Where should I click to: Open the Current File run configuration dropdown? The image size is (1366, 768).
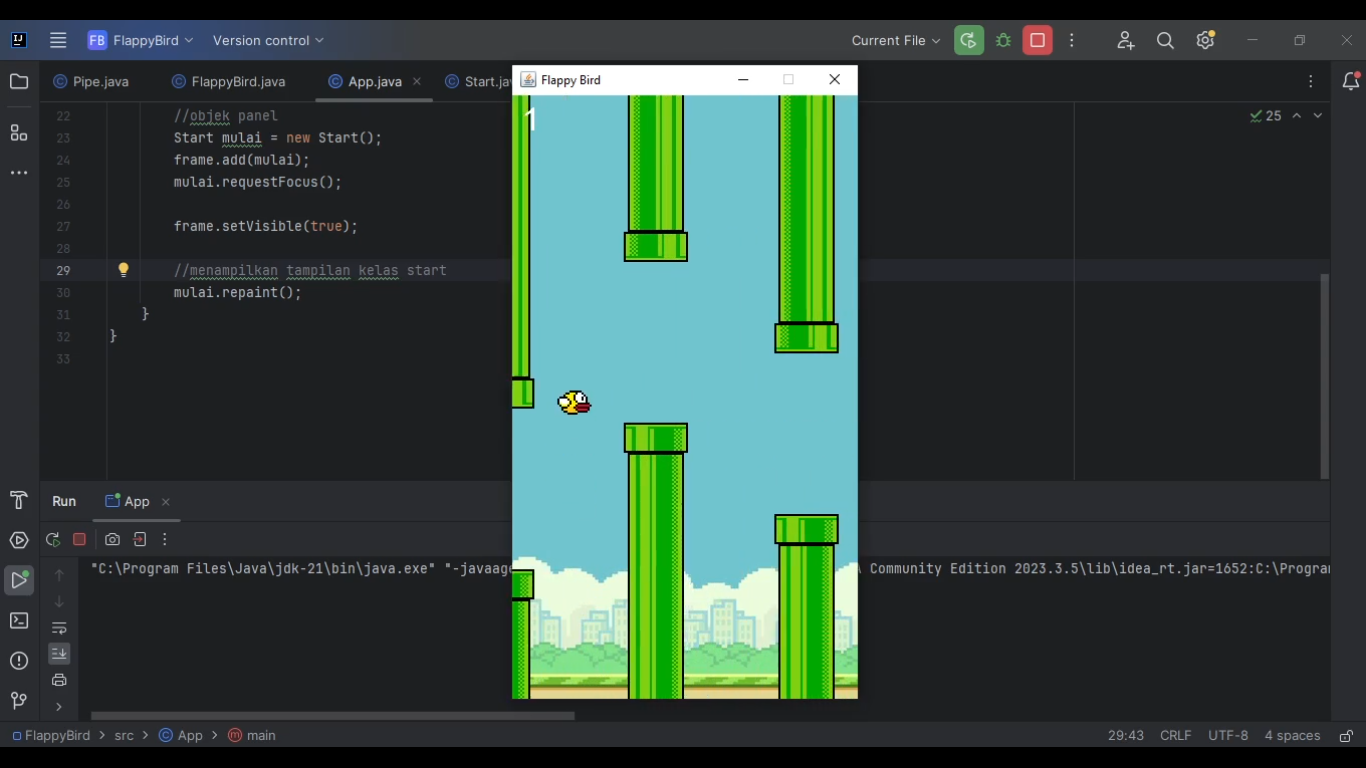896,41
